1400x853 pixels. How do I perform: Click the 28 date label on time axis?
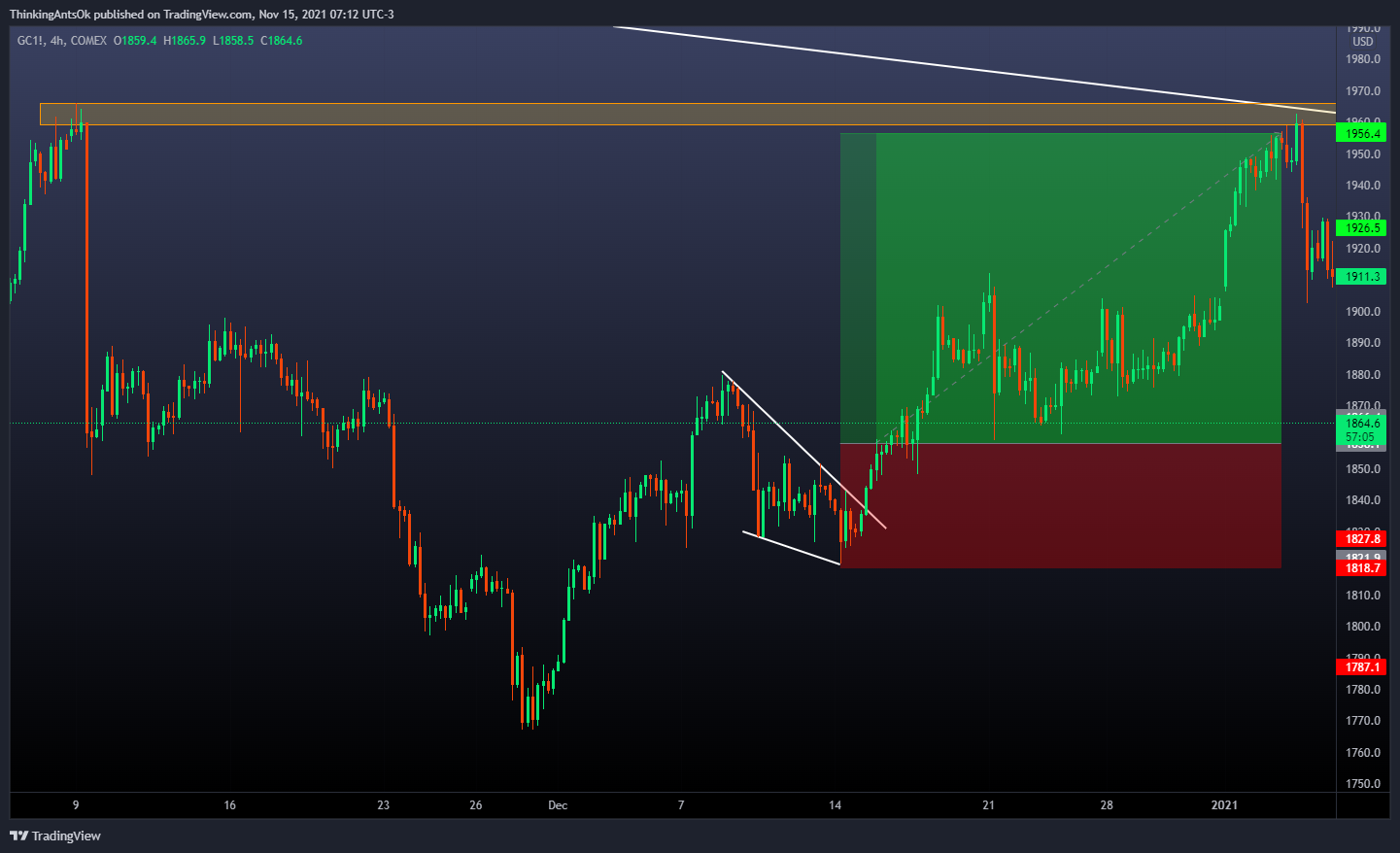click(1107, 805)
